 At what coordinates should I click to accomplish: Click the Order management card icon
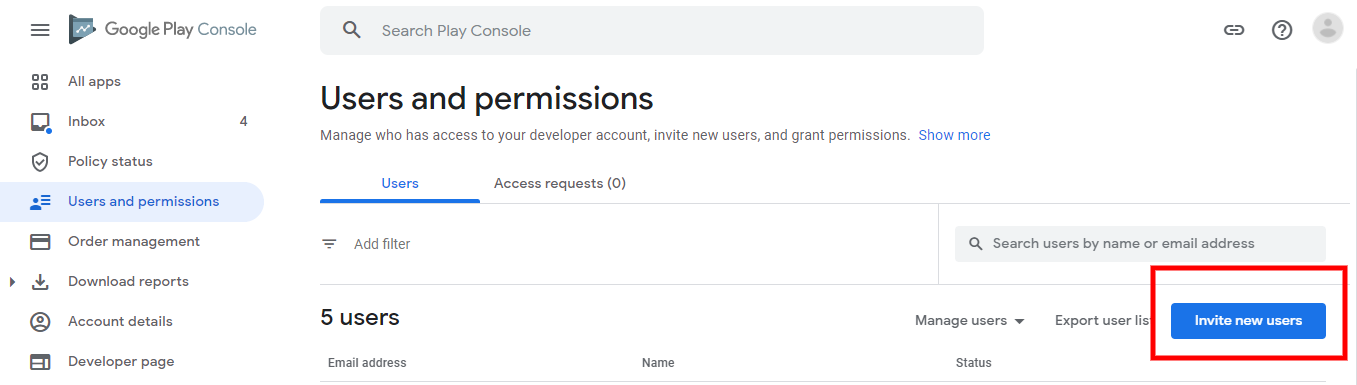(x=40, y=241)
